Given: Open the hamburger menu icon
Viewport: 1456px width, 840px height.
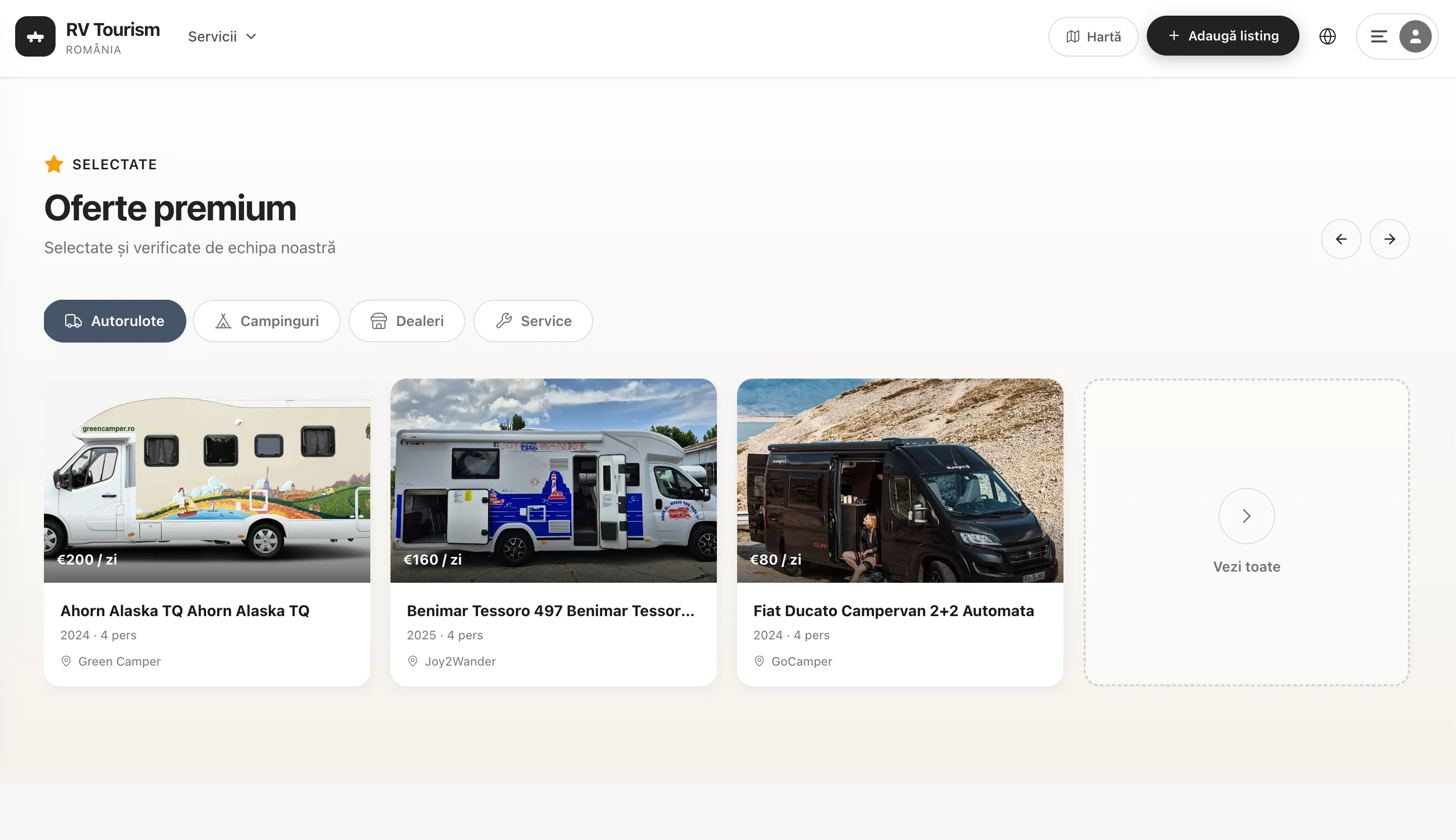Looking at the screenshot, I should (x=1379, y=36).
